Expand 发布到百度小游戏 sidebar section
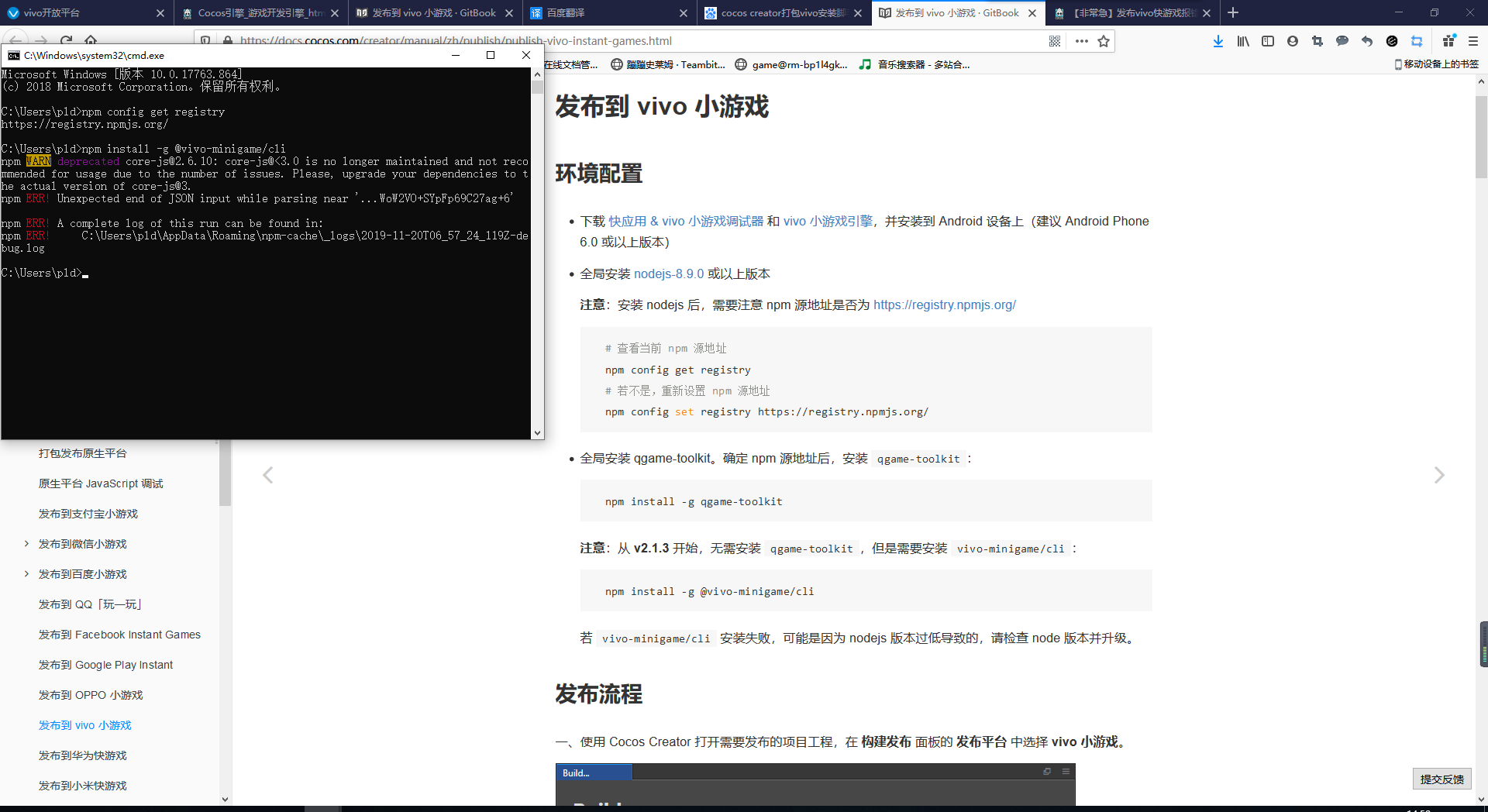The height and width of the screenshot is (812, 1488). point(26,574)
